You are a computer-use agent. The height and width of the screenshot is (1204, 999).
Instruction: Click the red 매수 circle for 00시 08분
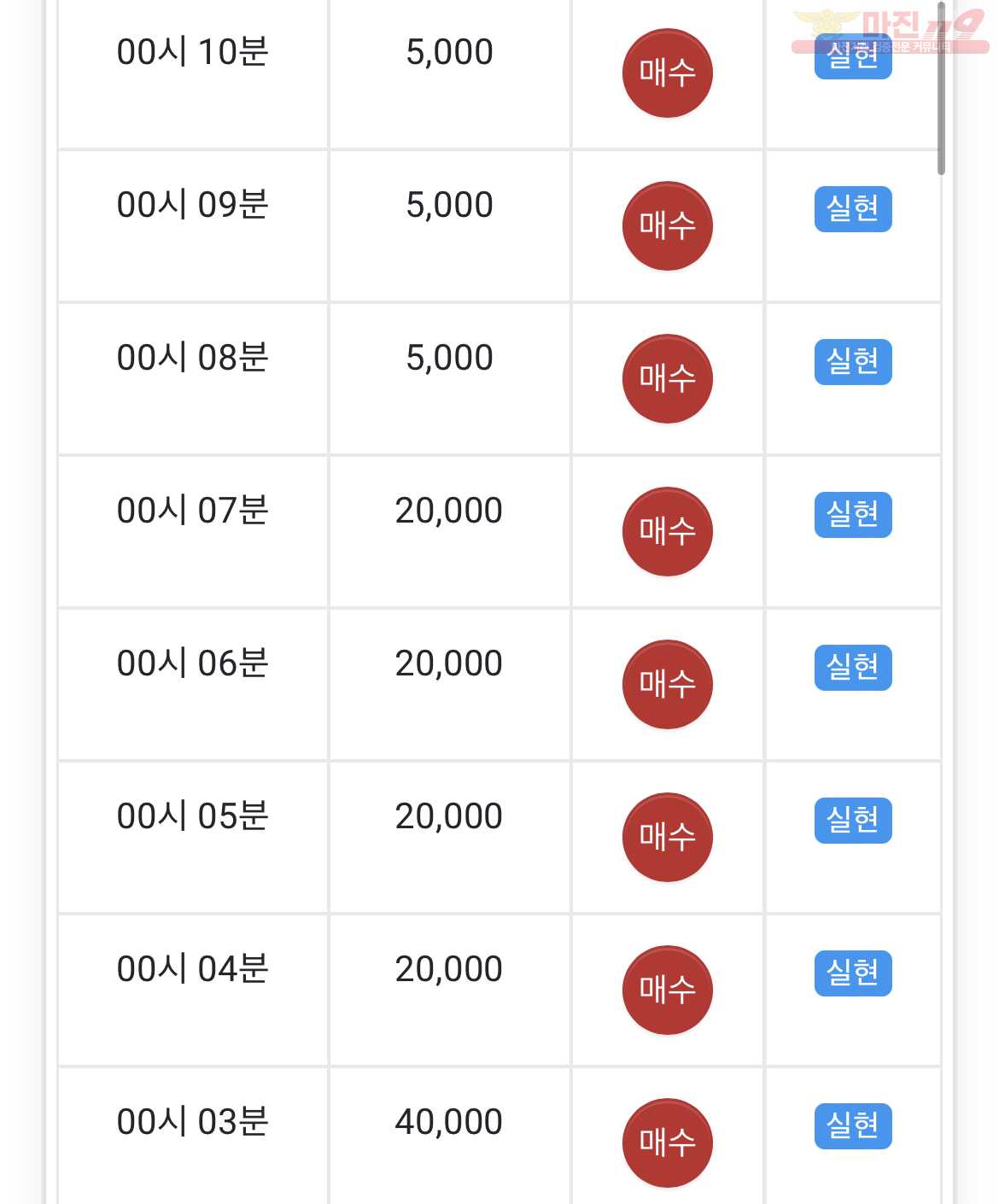coord(667,379)
